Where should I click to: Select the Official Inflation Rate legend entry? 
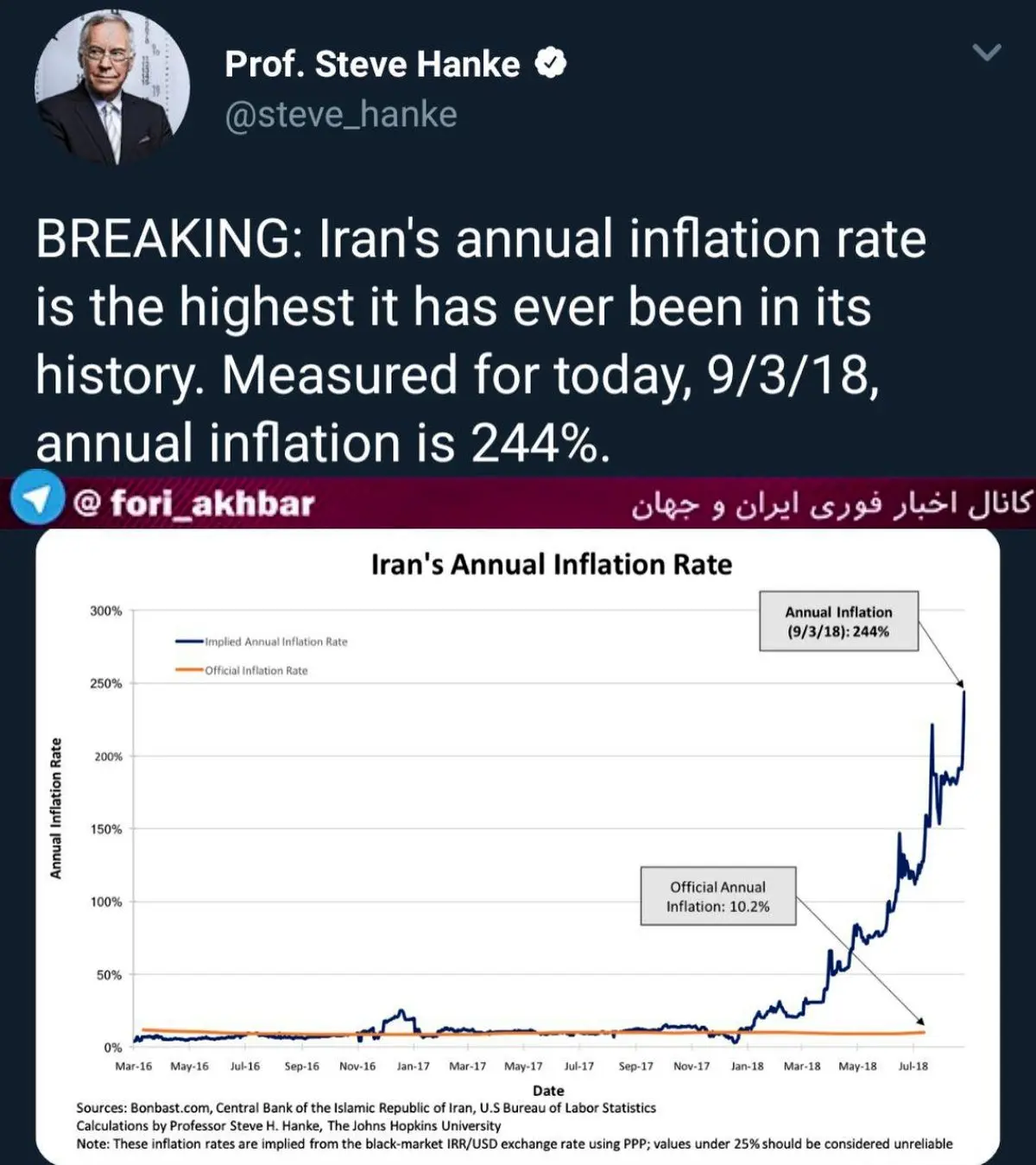tap(256, 670)
